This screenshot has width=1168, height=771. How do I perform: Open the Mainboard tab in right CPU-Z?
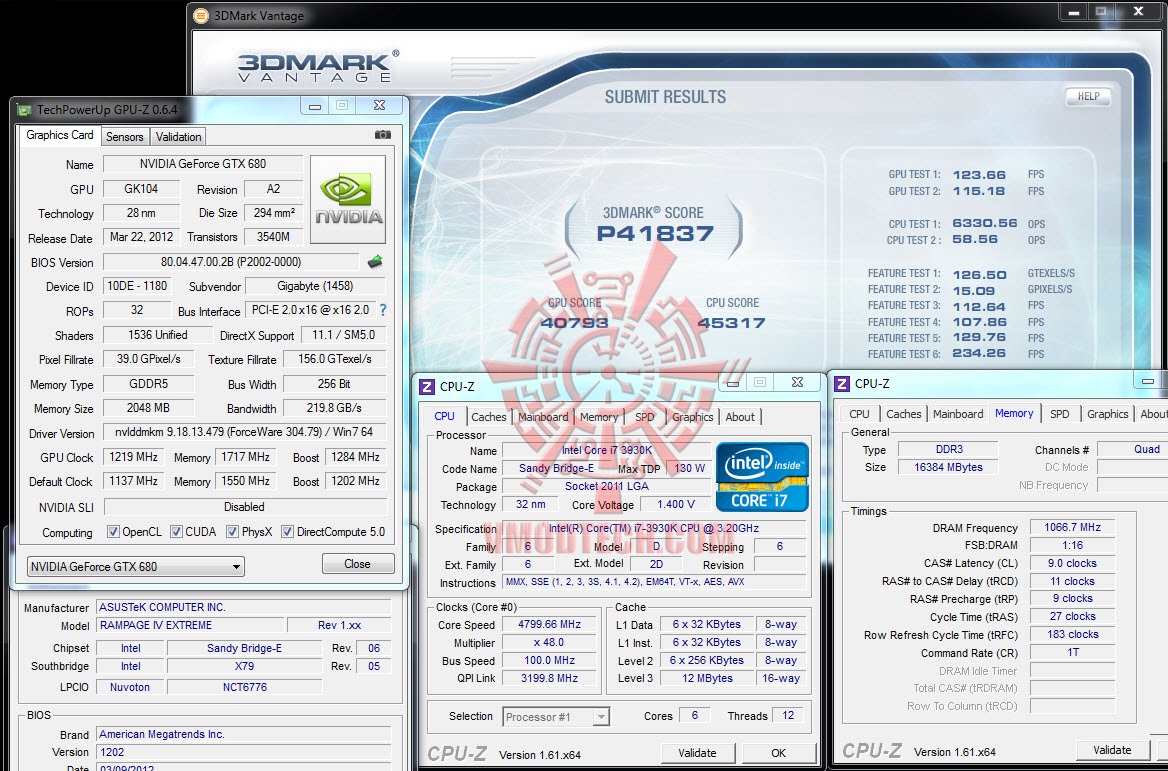point(958,414)
